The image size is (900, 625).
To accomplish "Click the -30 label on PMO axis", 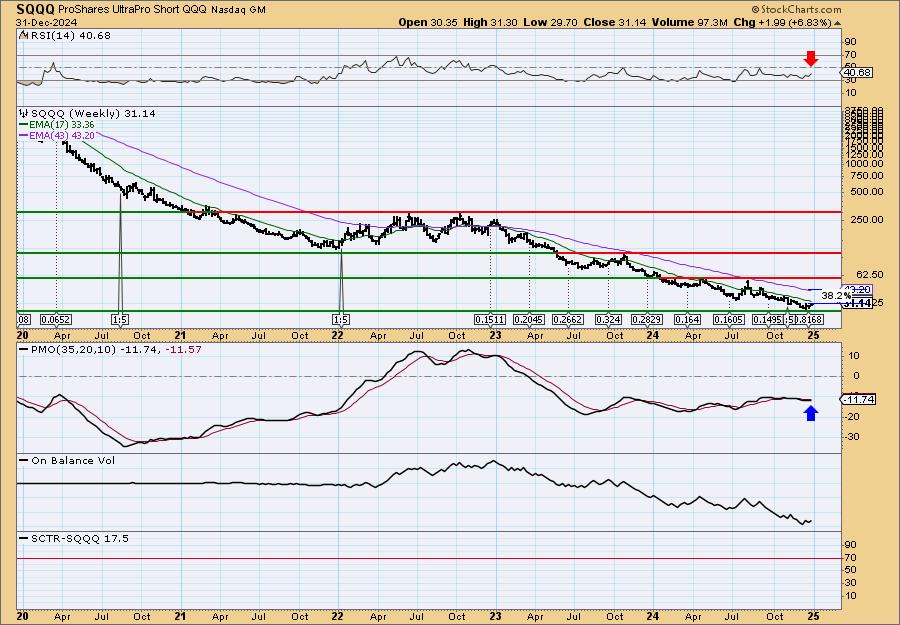I will click(x=854, y=437).
